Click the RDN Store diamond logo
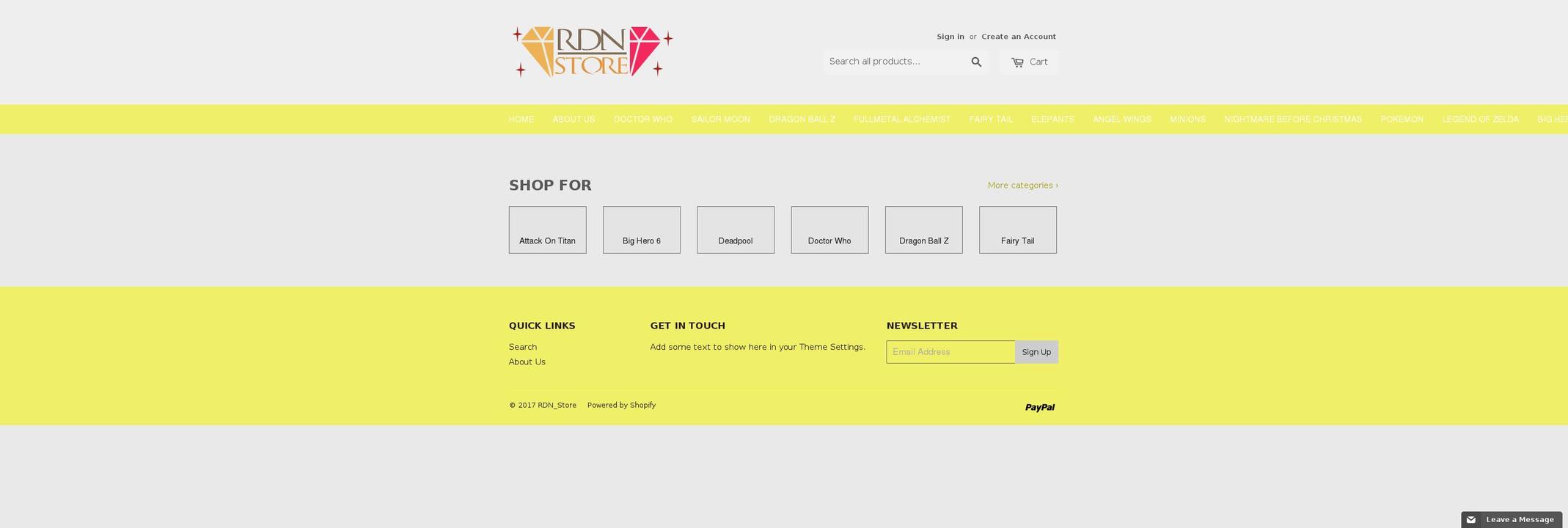 [593, 52]
